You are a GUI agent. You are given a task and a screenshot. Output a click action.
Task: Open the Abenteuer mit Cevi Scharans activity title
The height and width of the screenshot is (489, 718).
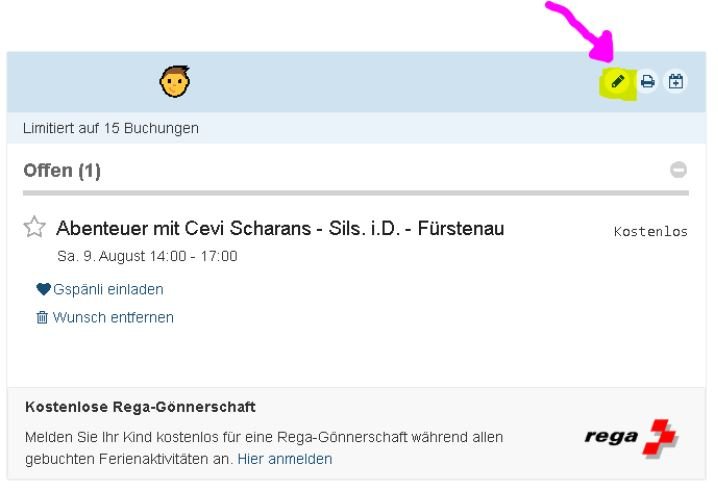280,228
